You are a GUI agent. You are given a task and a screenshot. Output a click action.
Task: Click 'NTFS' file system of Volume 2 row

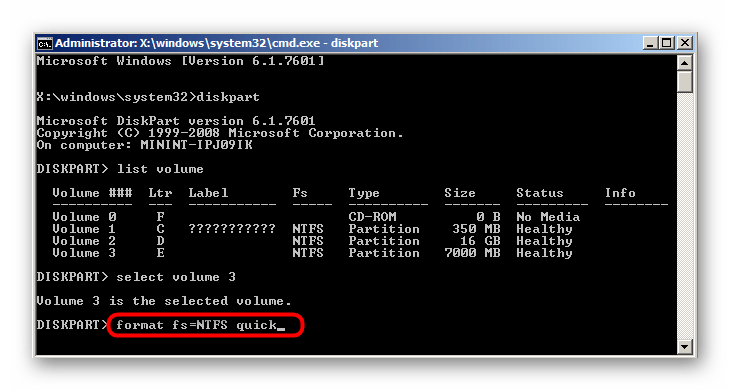[308, 241]
